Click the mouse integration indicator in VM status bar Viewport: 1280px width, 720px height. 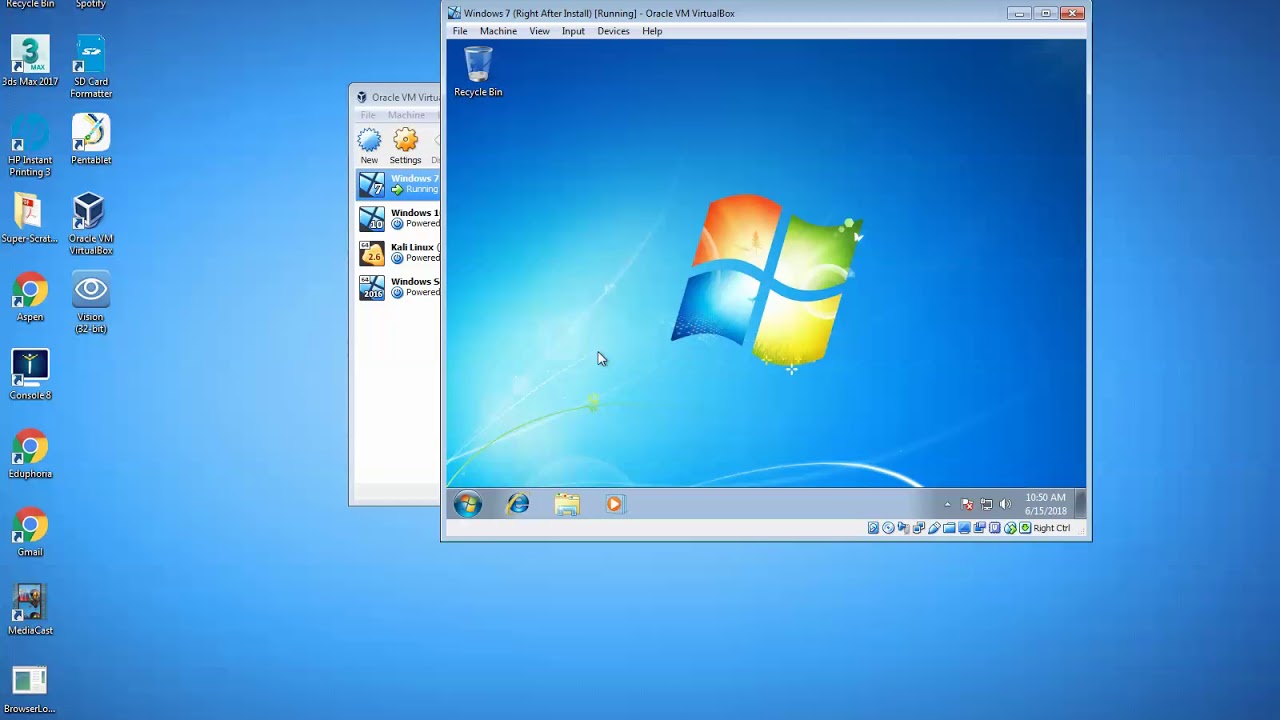[x=1010, y=528]
